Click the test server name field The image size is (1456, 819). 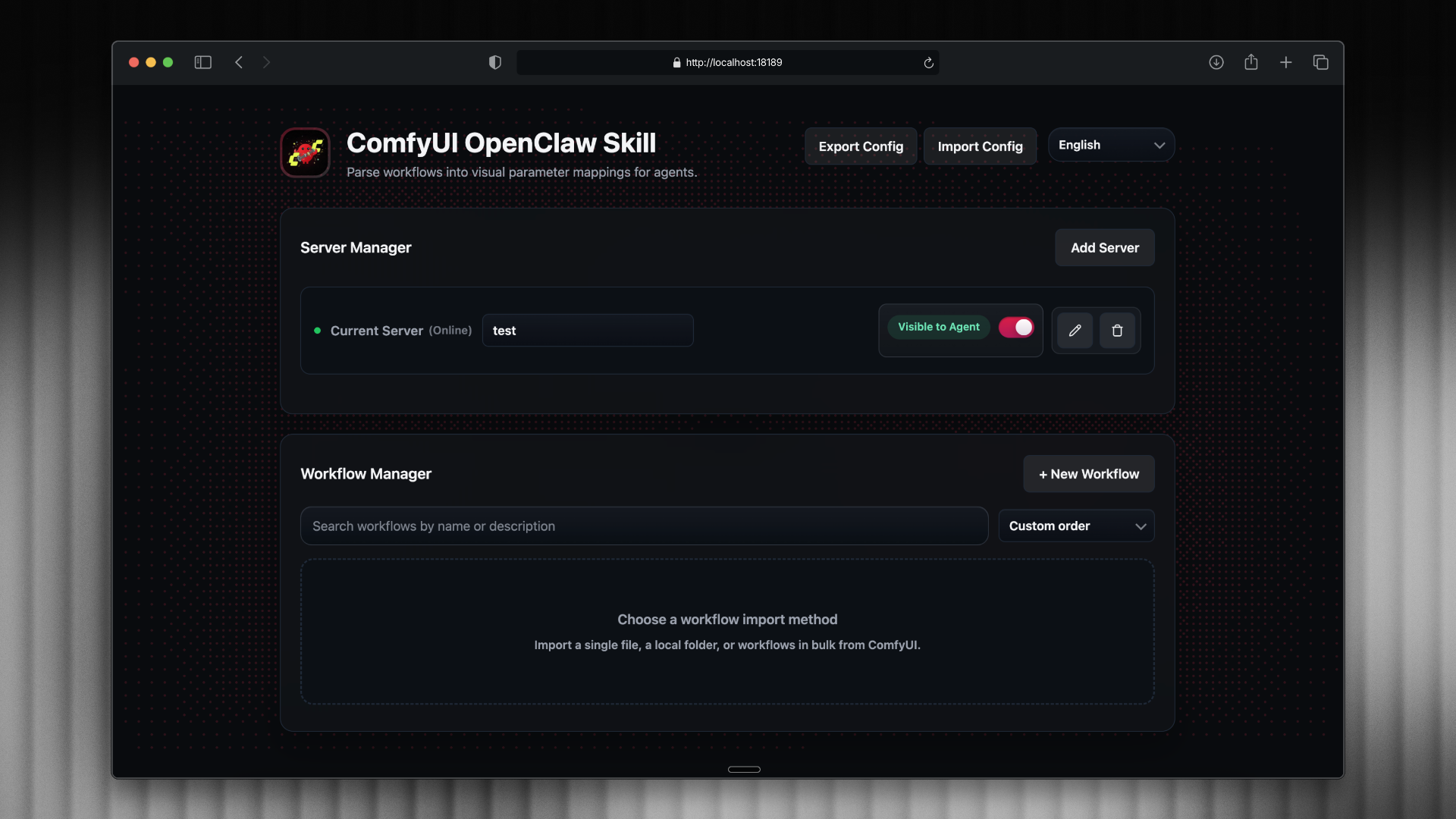coord(588,331)
